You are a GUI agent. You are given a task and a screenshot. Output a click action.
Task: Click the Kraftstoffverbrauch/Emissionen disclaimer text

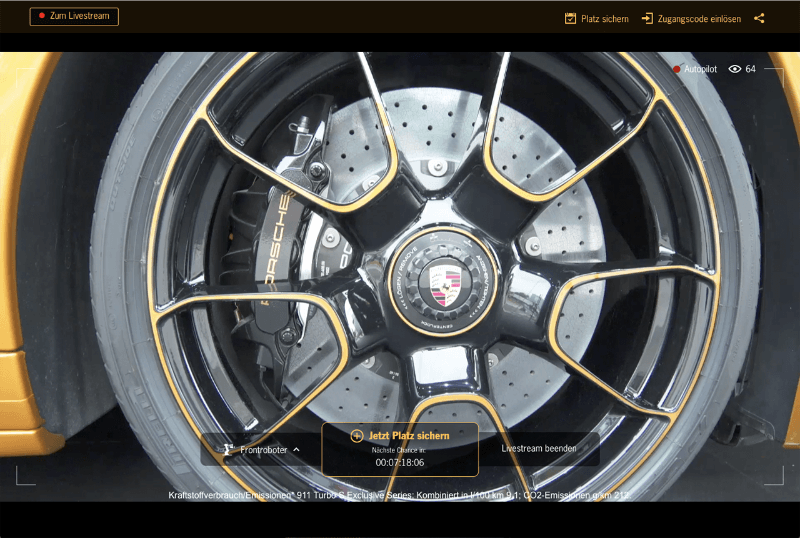[x=400, y=495]
